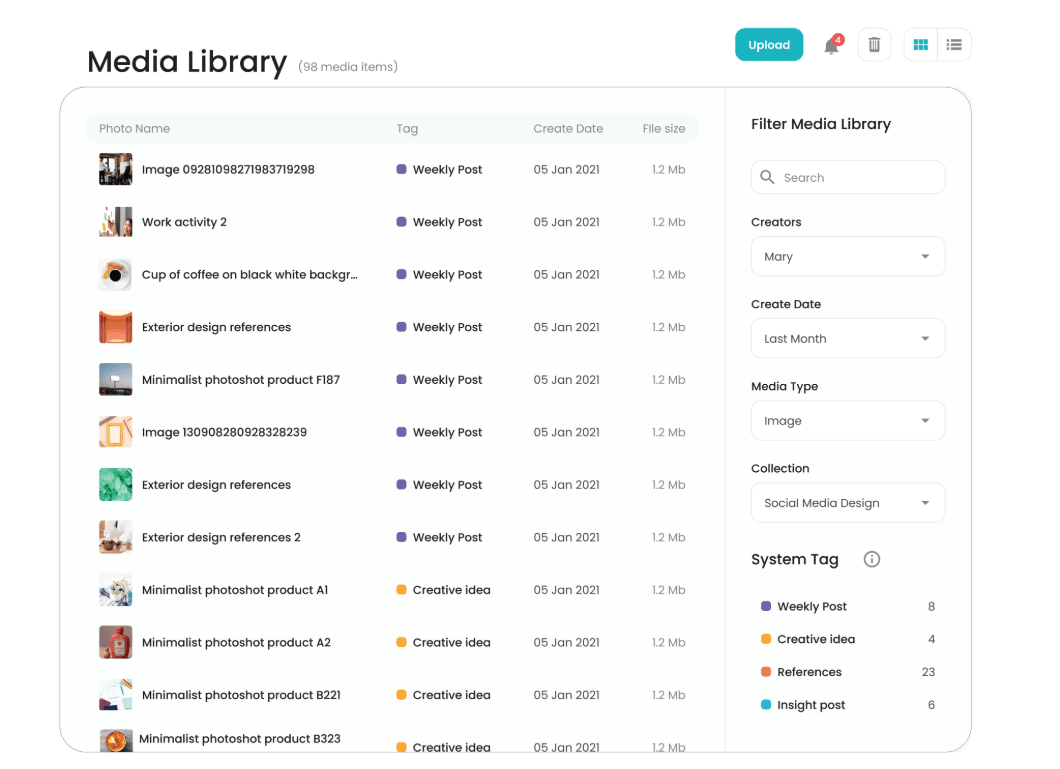Select 'Image 09281098271983719298' file name
The image size is (1060, 769).
228,169
